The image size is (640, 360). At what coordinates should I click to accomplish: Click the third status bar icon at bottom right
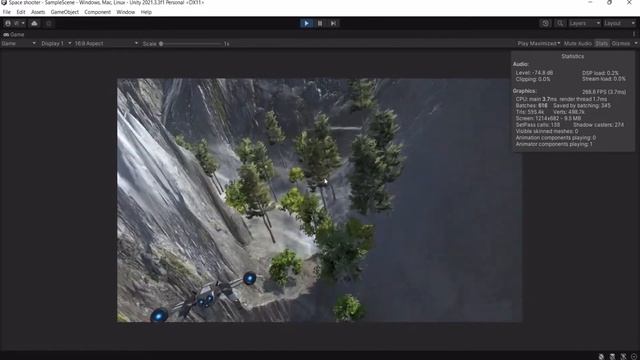click(x=623, y=356)
